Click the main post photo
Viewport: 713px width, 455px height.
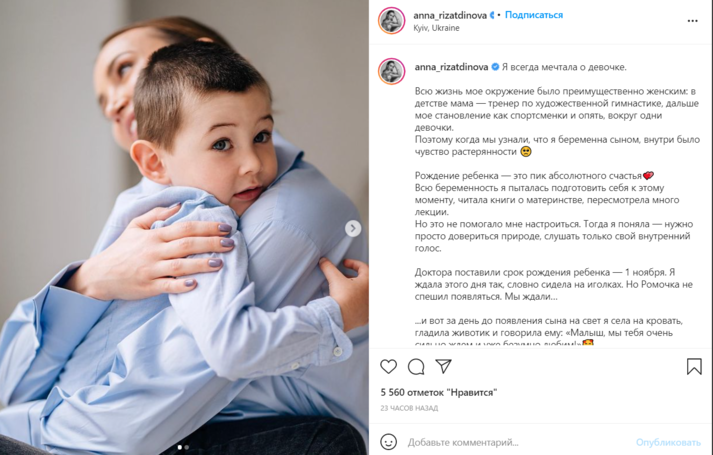tap(184, 227)
